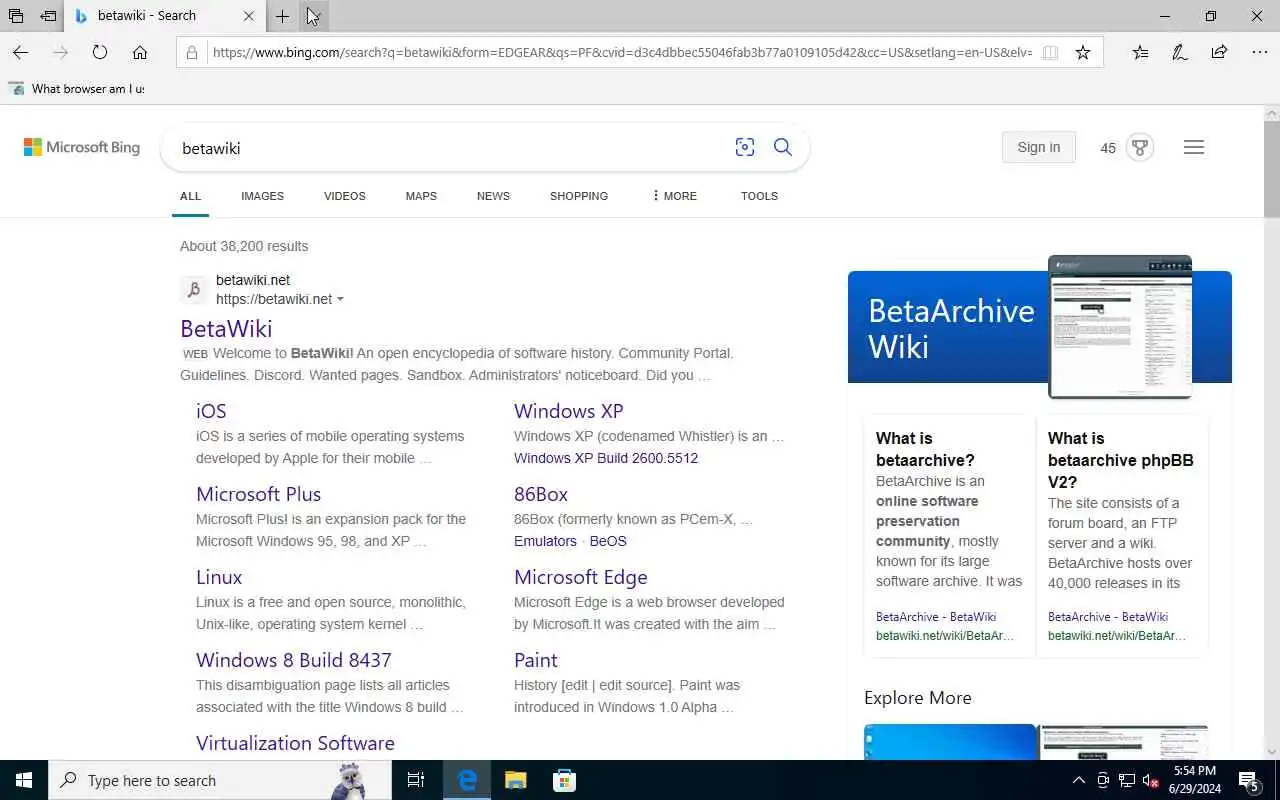
Task: Click the site lock security icon
Action: click(192, 52)
